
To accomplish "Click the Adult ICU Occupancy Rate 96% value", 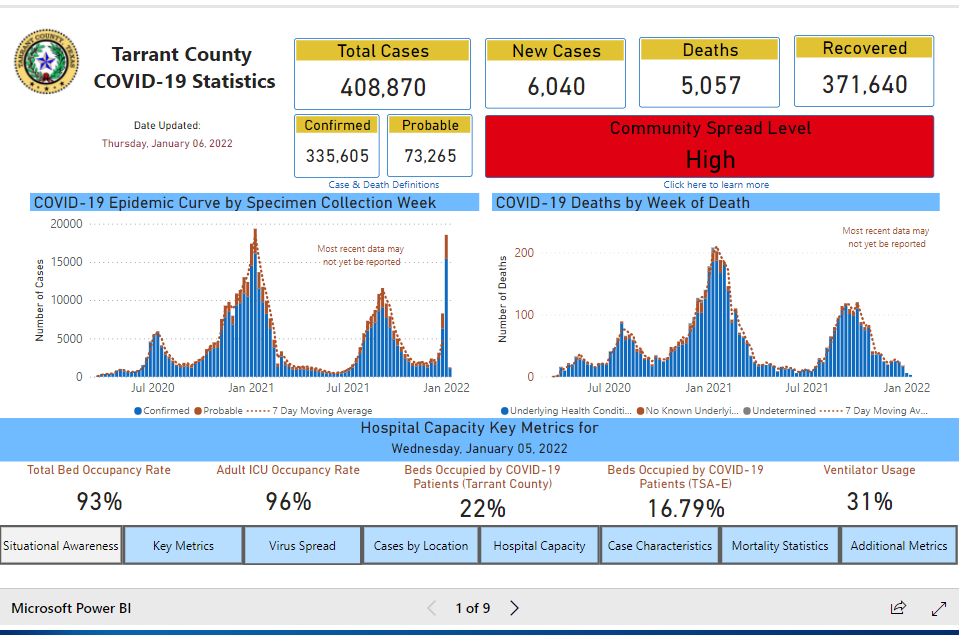I will pyautogui.click(x=288, y=502).
